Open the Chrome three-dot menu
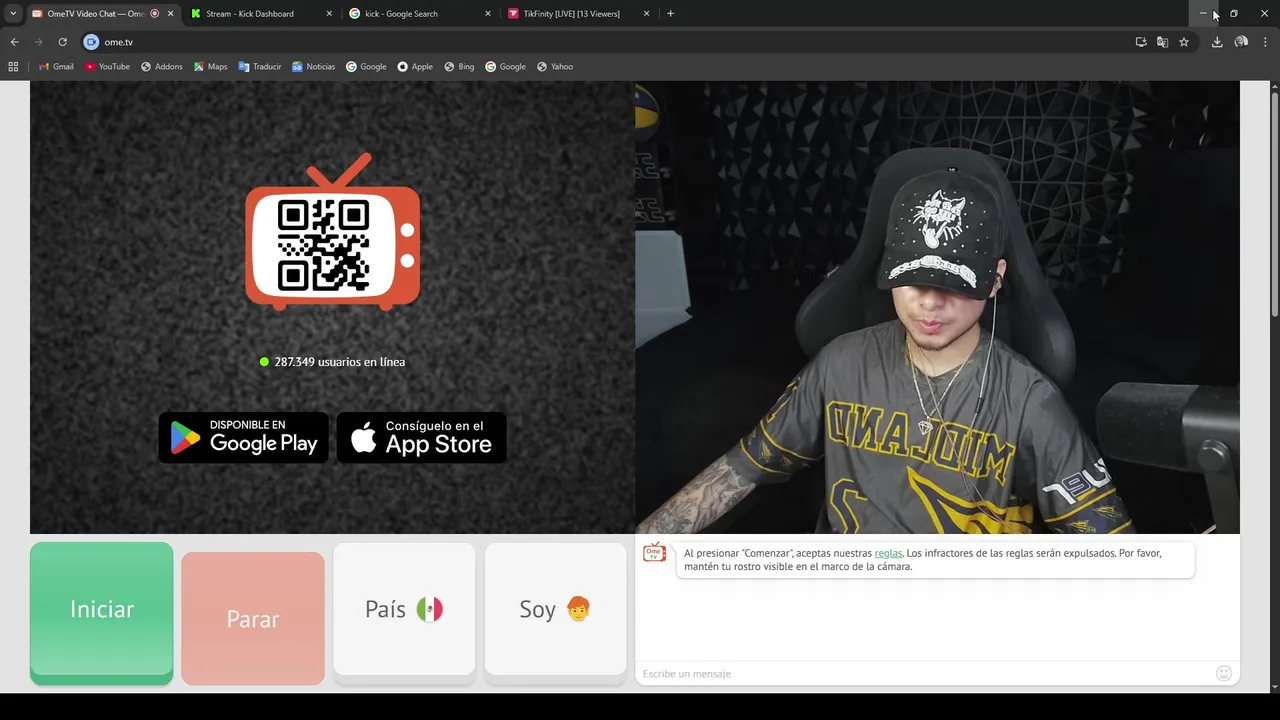The height and width of the screenshot is (720, 1280). pos(1265,42)
